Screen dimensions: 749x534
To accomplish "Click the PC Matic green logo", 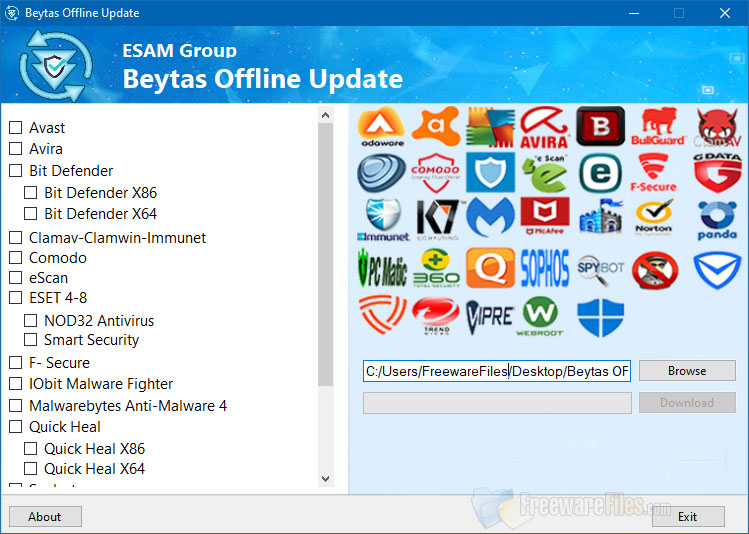I will (x=382, y=268).
